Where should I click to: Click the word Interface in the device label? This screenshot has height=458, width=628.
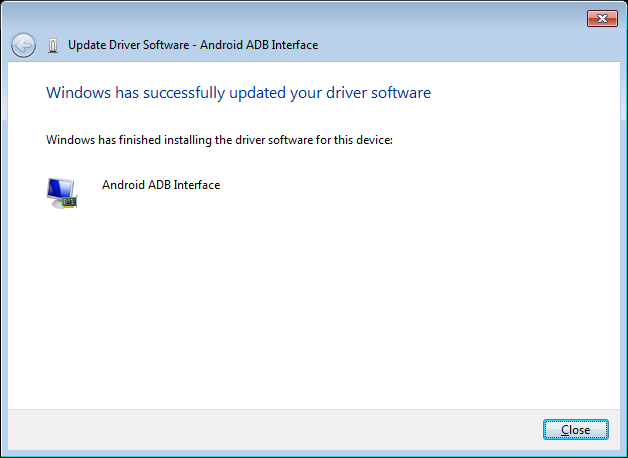197,185
